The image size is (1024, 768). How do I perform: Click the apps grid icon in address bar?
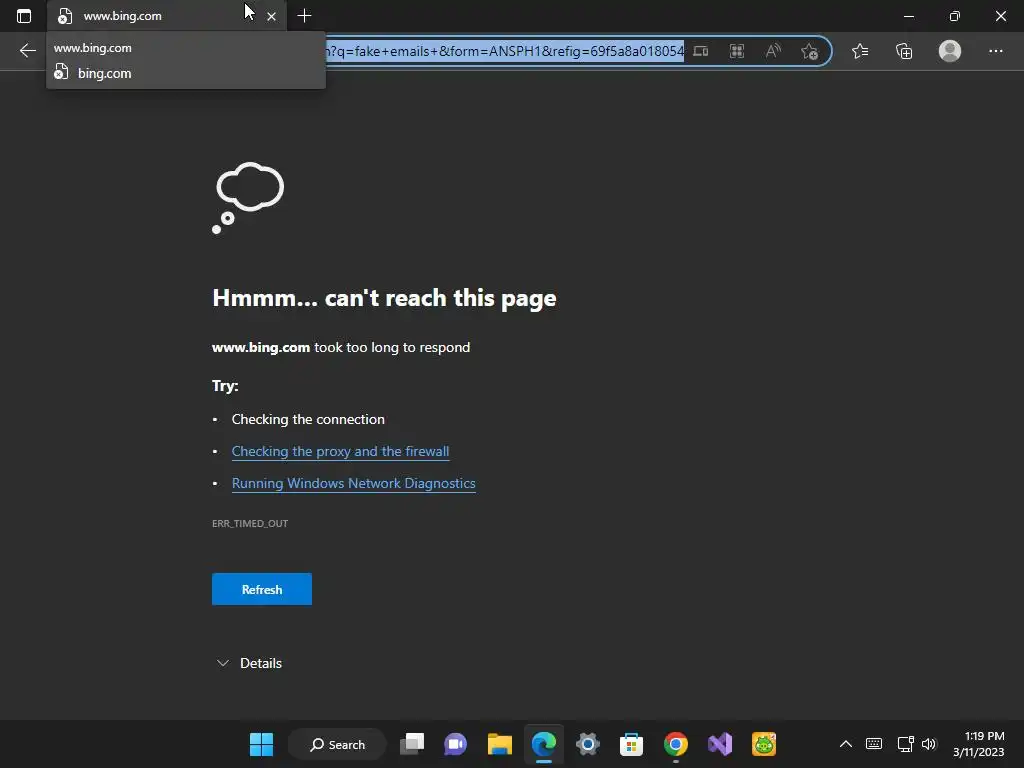click(x=737, y=51)
